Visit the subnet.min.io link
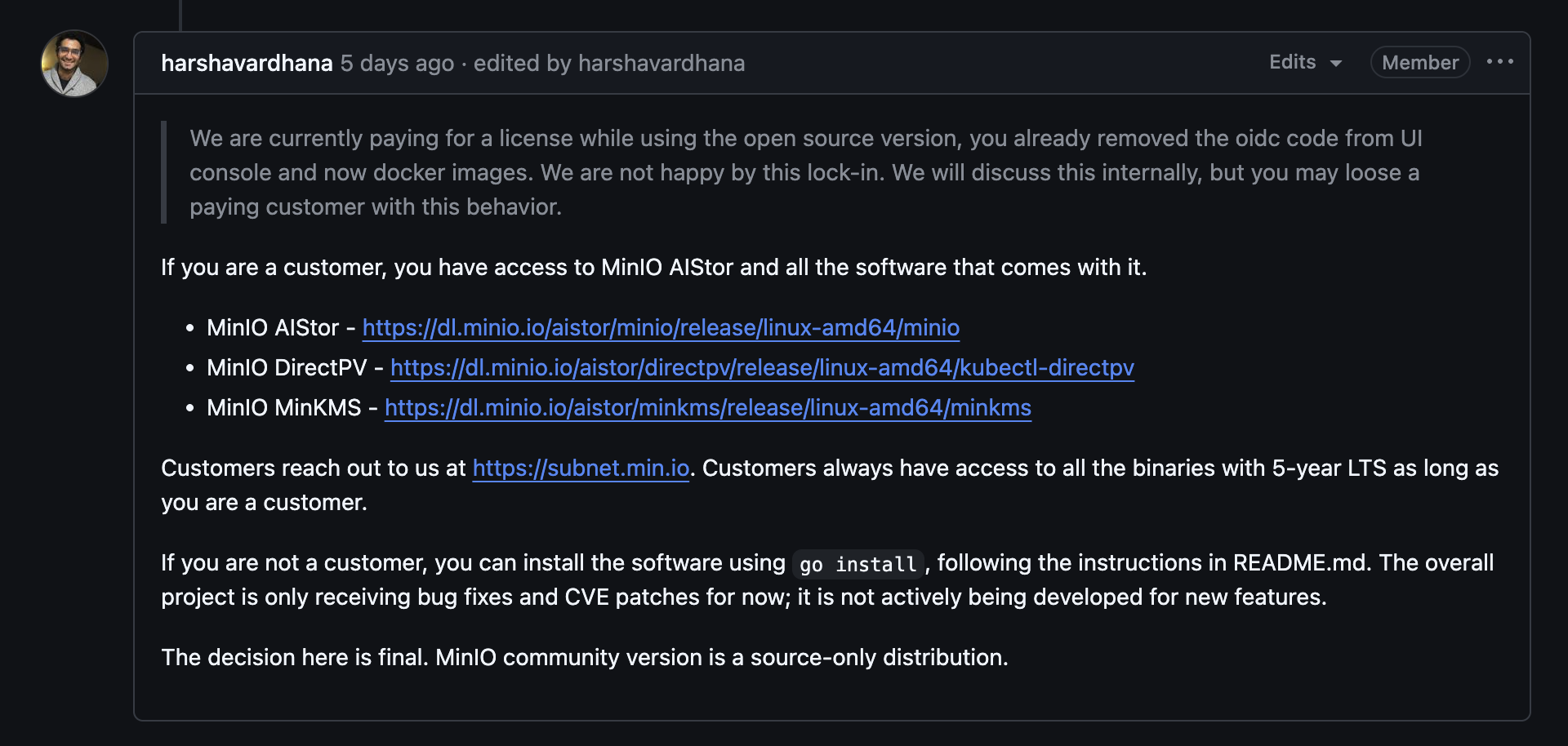1568x746 pixels. click(581, 468)
